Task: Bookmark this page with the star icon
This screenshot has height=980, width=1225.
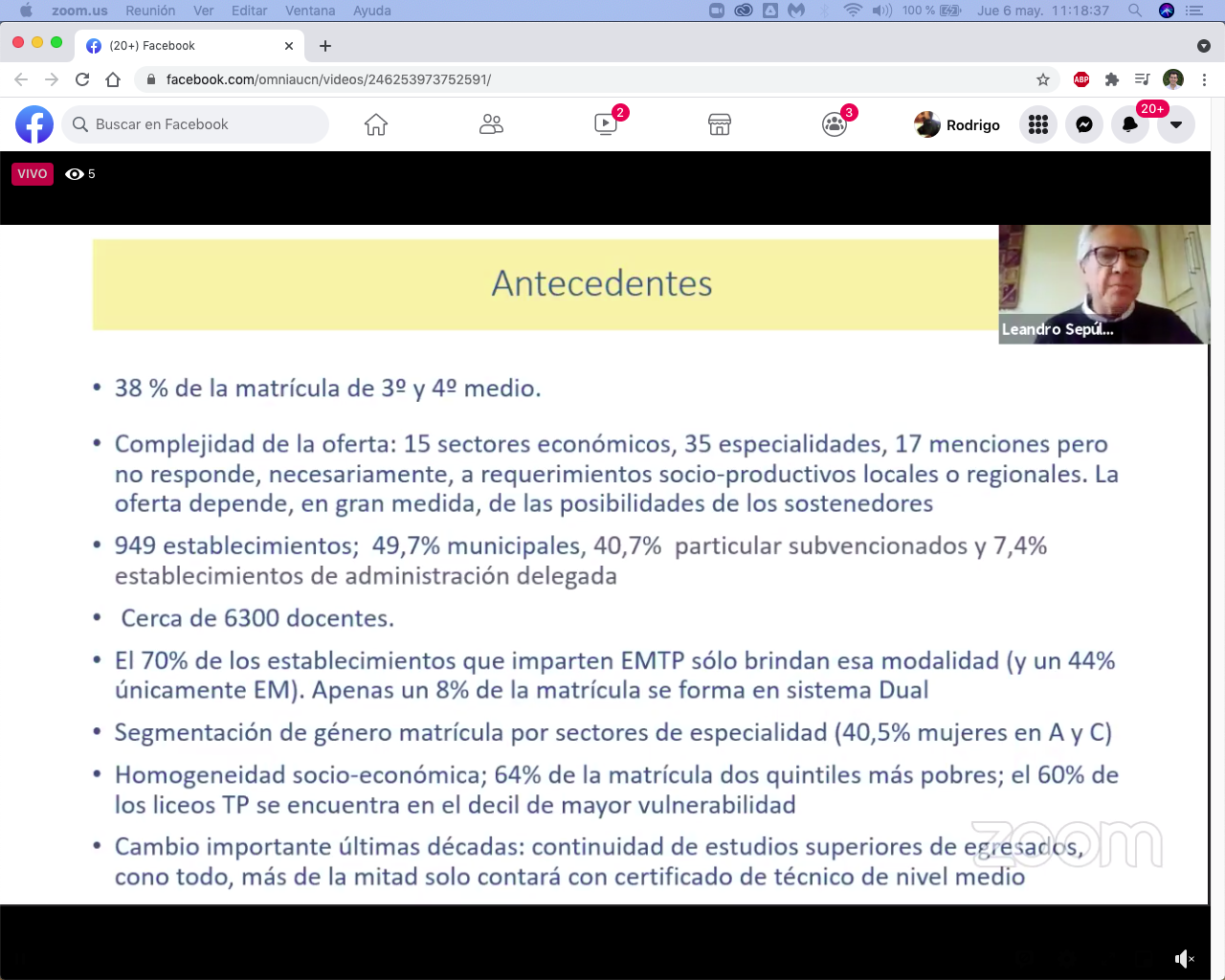Action: [1043, 79]
